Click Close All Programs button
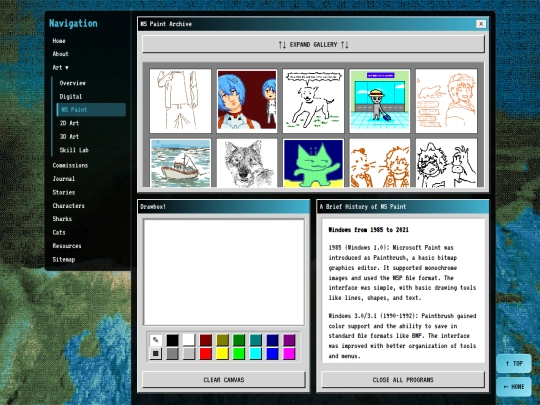The image size is (540, 405). coord(403,380)
